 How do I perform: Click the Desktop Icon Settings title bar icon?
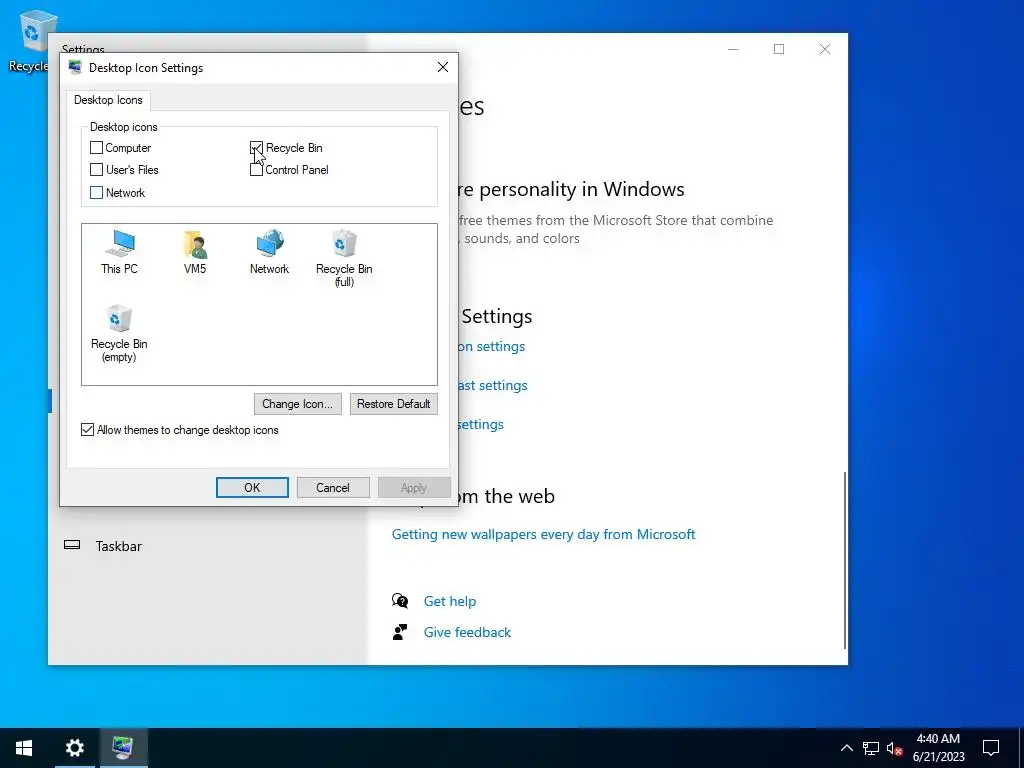click(x=75, y=67)
